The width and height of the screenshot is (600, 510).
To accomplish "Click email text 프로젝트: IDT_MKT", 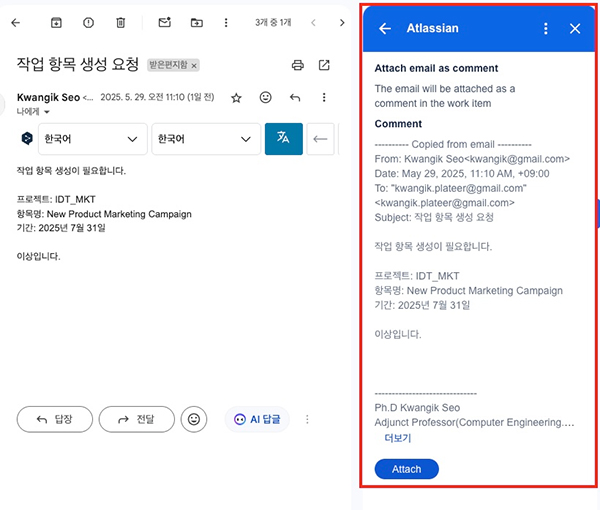I will 56,199.
